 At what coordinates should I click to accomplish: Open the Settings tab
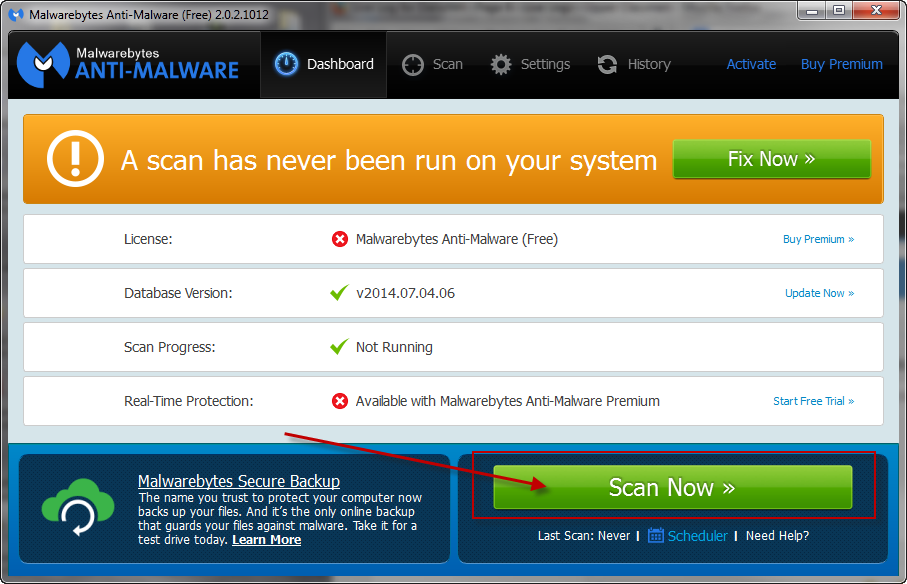pyautogui.click(x=530, y=64)
